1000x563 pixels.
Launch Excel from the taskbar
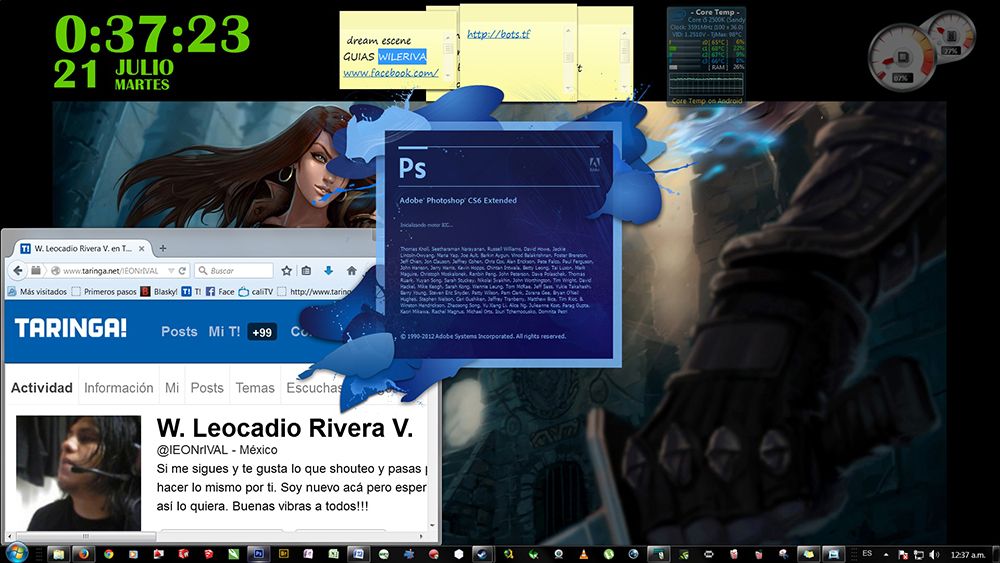click(333, 554)
